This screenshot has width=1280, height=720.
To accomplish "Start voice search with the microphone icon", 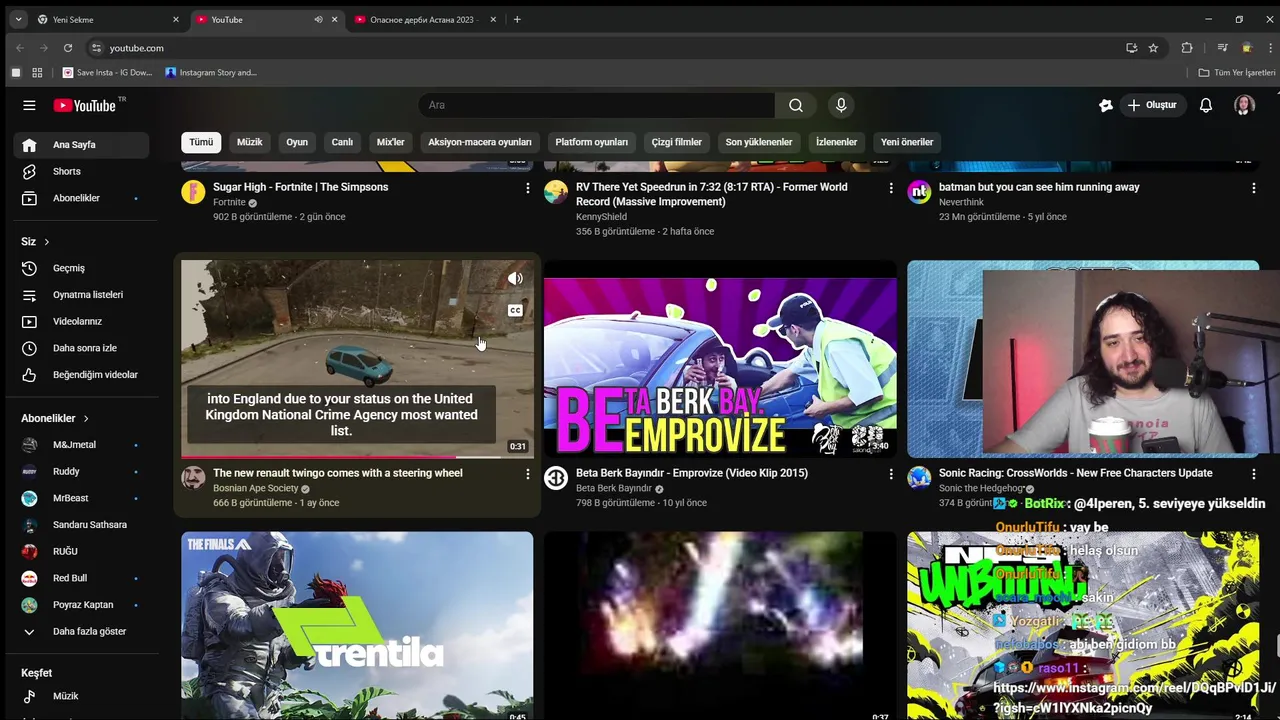I will click(841, 105).
